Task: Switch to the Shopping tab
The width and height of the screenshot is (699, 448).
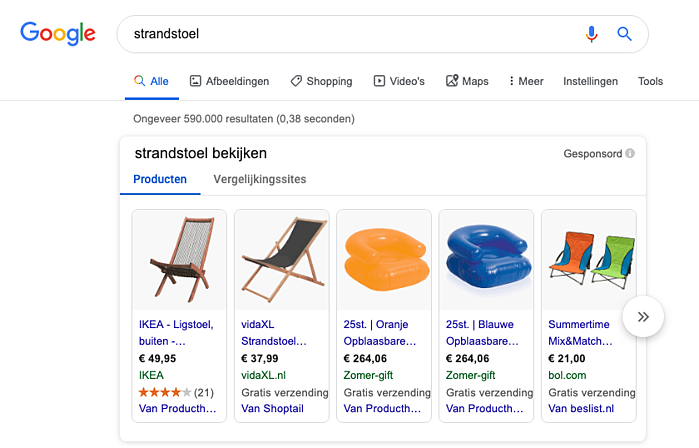Action: click(x=321, y=81)
